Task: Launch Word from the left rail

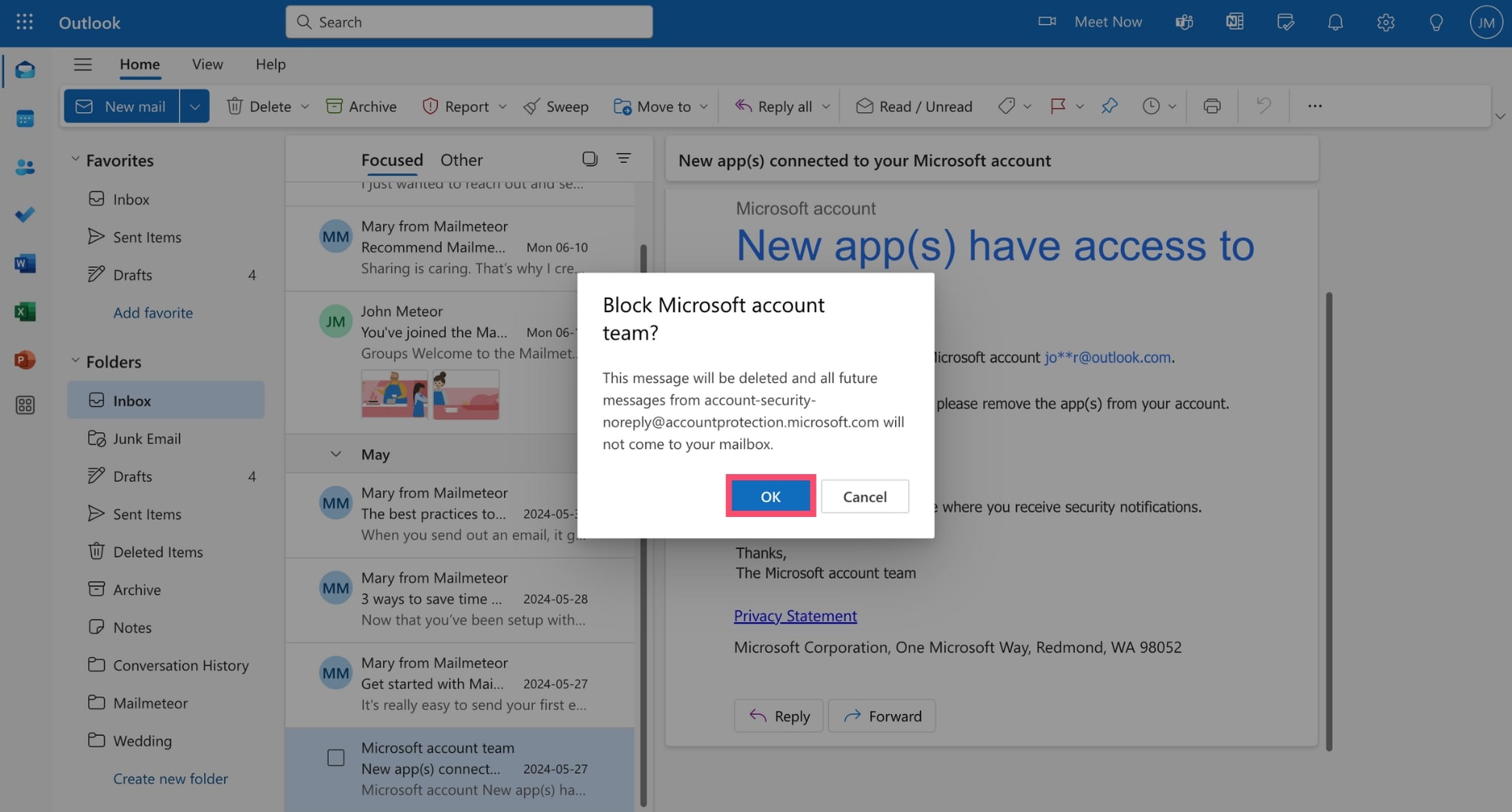Action: (x=25, y=263)
